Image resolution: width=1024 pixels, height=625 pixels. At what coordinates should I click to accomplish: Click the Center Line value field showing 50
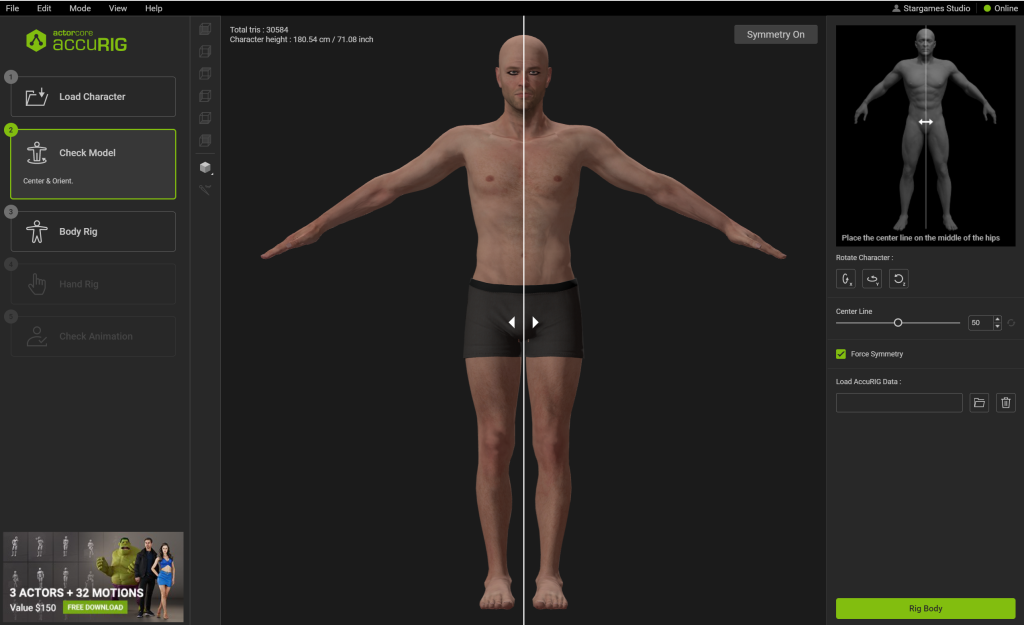point(980,323)
